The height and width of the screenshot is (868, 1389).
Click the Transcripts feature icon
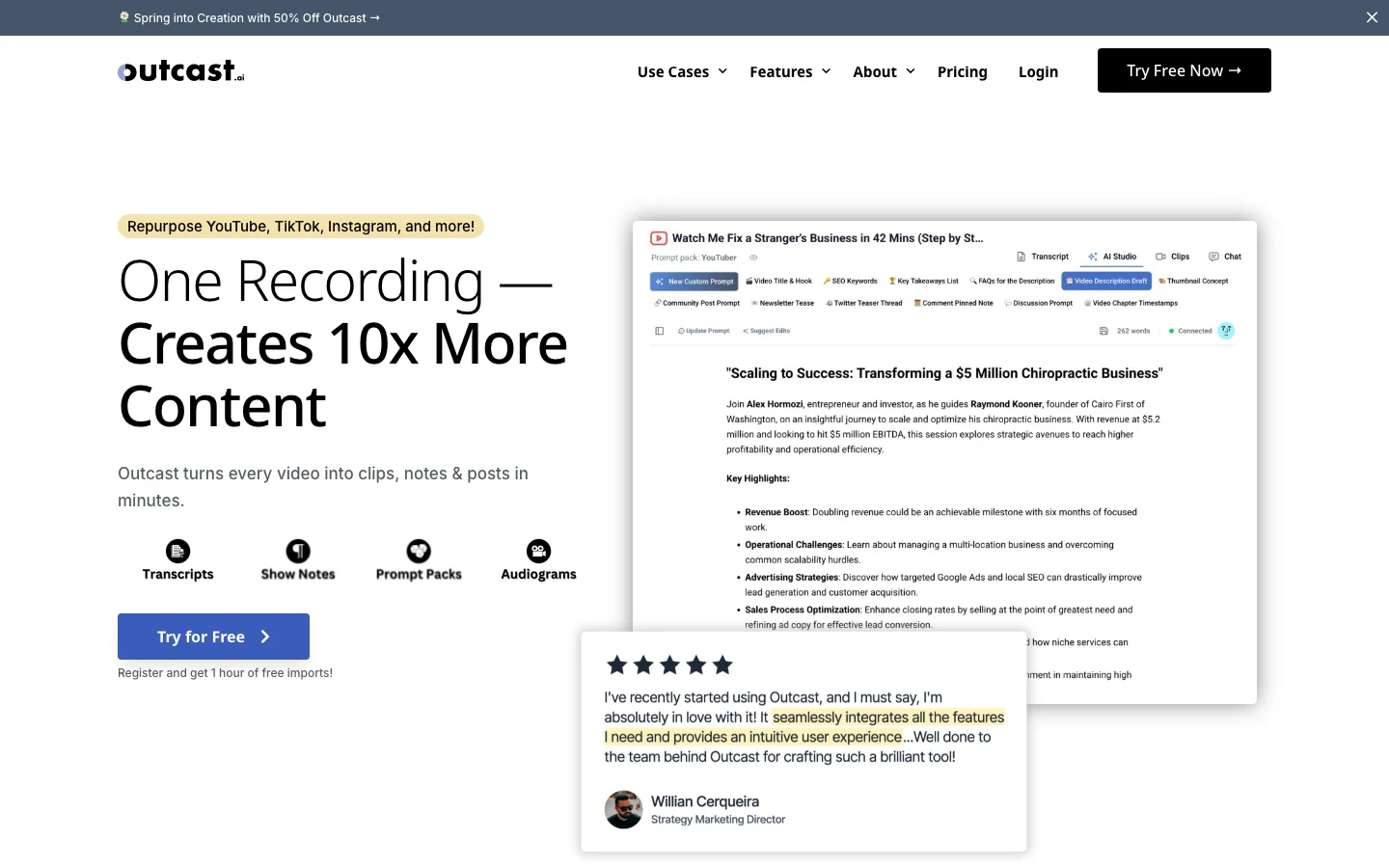coord(177,551)
